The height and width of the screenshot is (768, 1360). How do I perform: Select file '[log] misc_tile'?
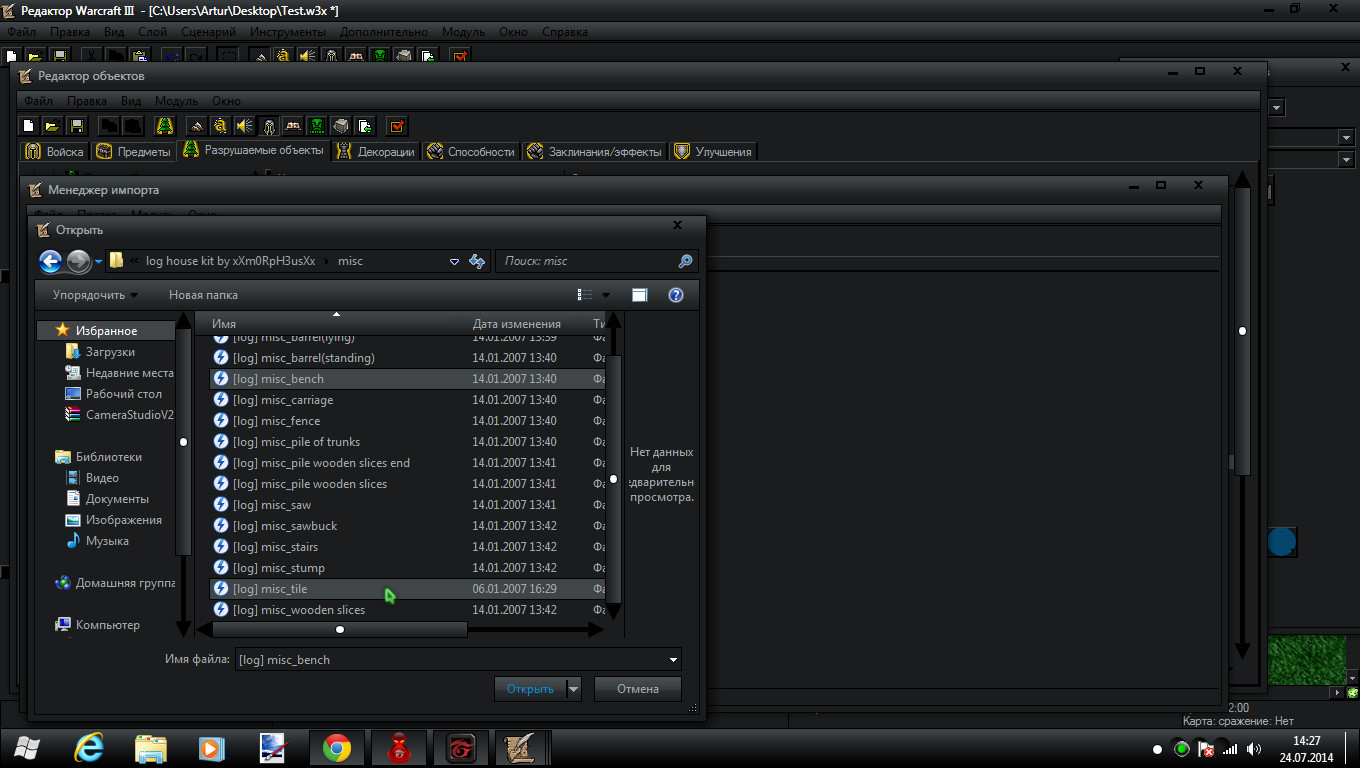click(407, 589)
